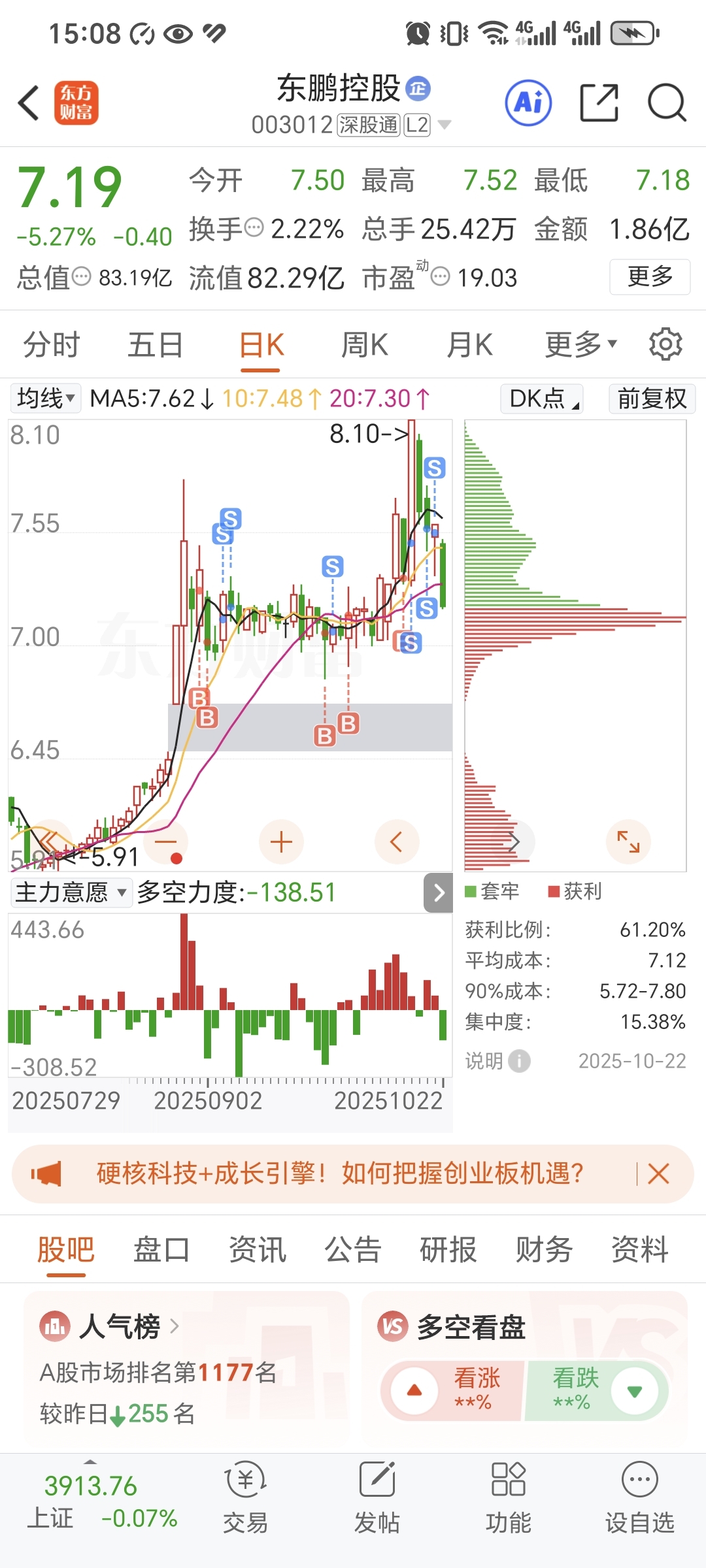The image size is (706, 1568).
Task: Tap the 总值 info icon
Action: (81, 276)
